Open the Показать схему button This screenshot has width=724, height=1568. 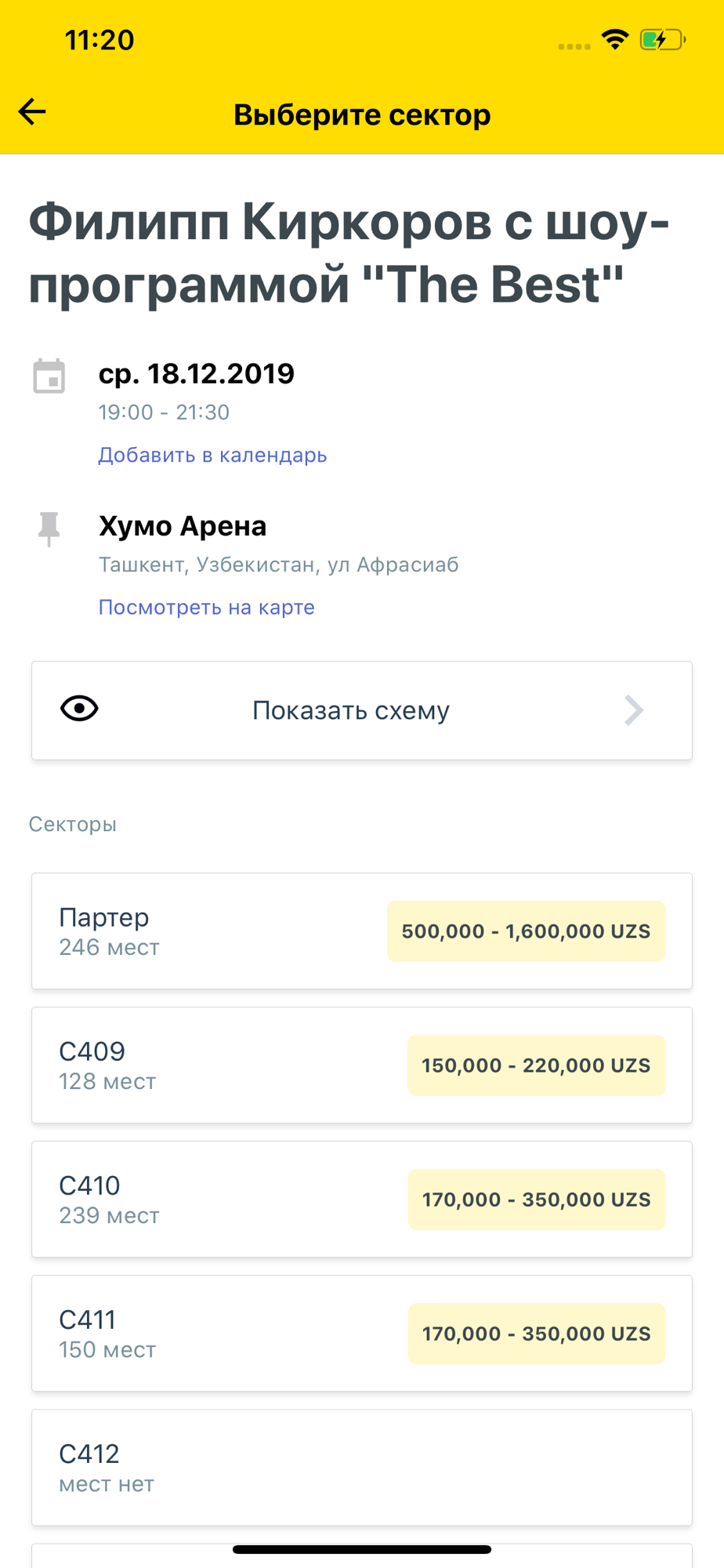(362, 710)
